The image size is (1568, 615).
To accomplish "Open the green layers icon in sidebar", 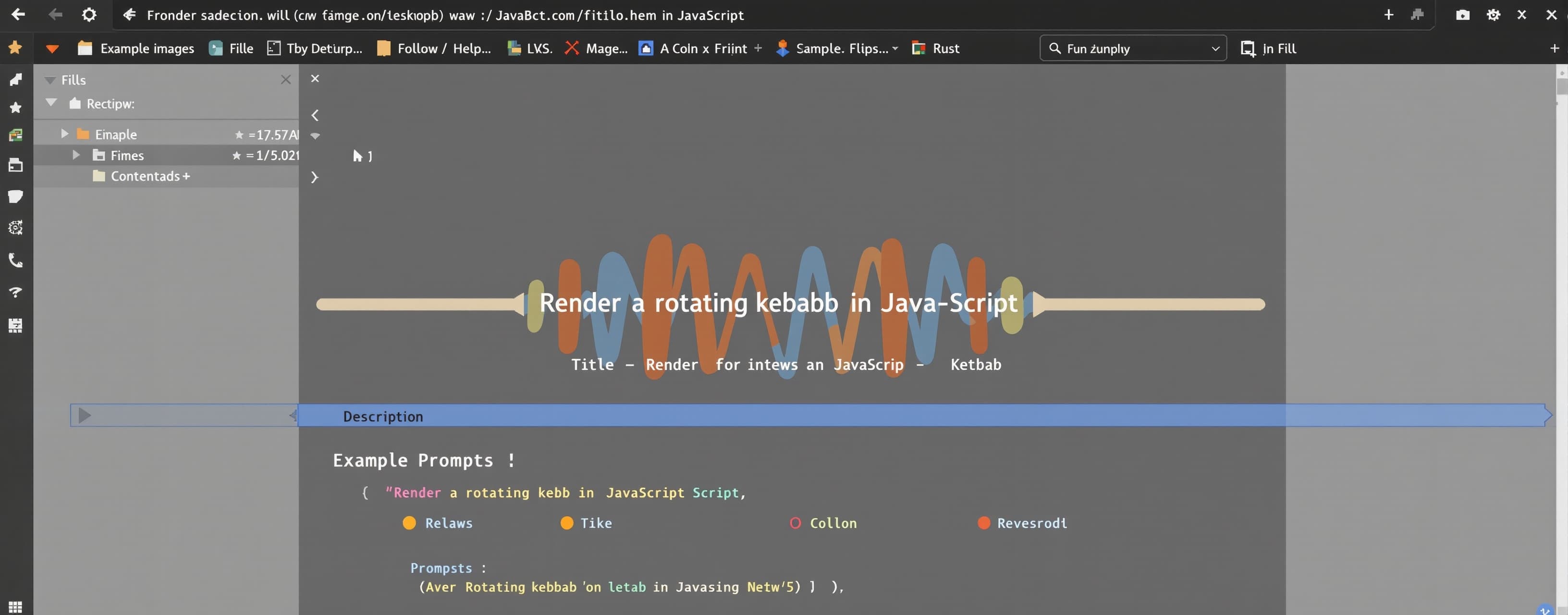I will (15, 135).
